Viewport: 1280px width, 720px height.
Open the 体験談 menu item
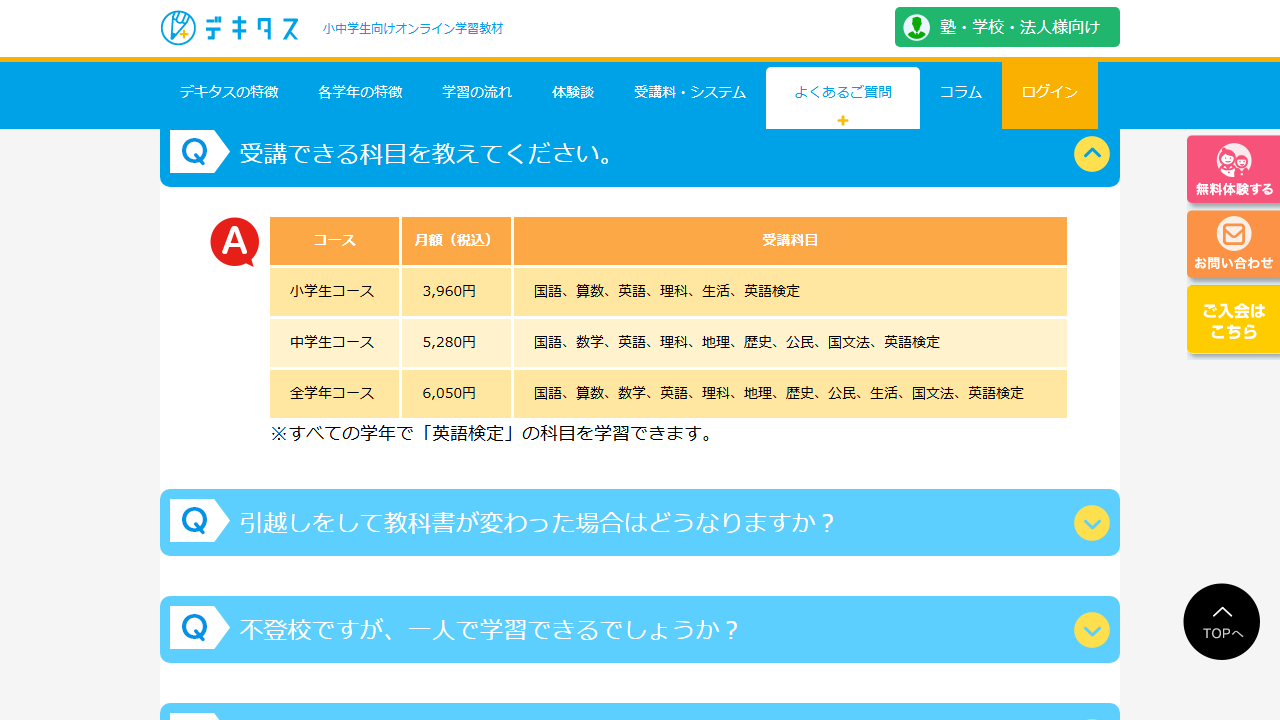573,93
